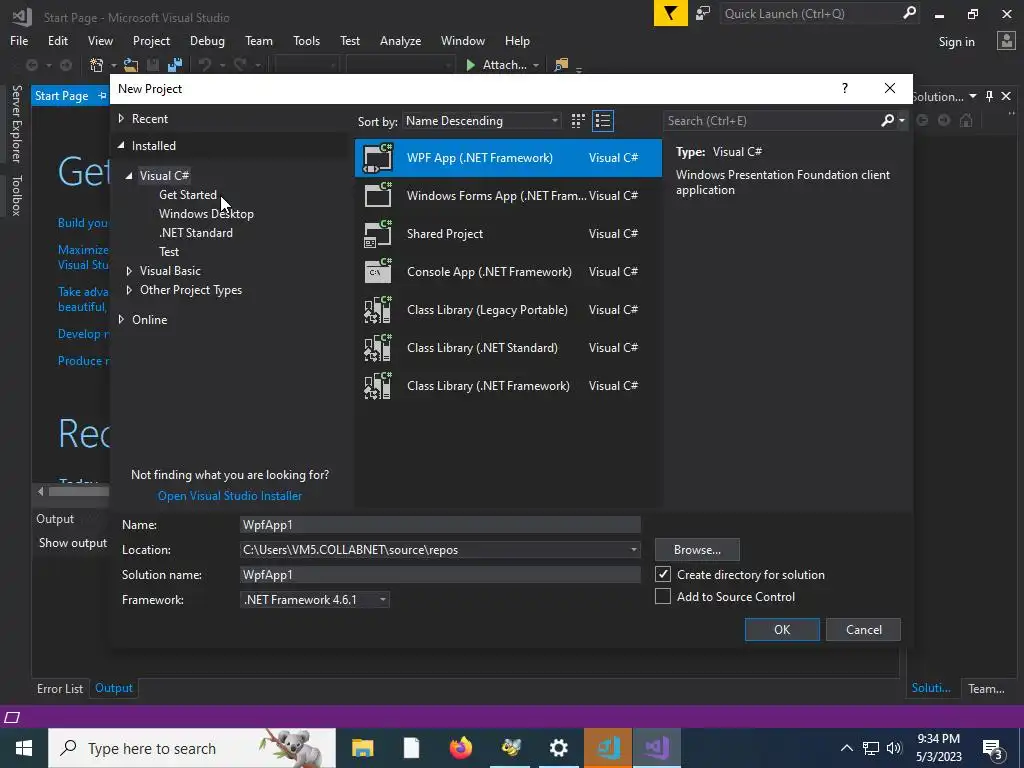Click the Save All toolbar icon
The height and width of the screenshot is (768, 1024).
(175, 65)
